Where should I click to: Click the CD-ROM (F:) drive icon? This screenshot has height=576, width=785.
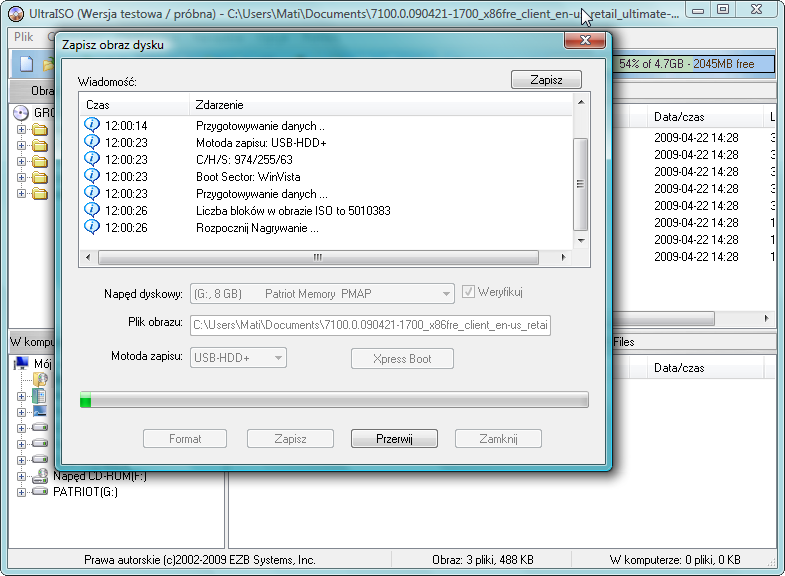coord(39,476)
